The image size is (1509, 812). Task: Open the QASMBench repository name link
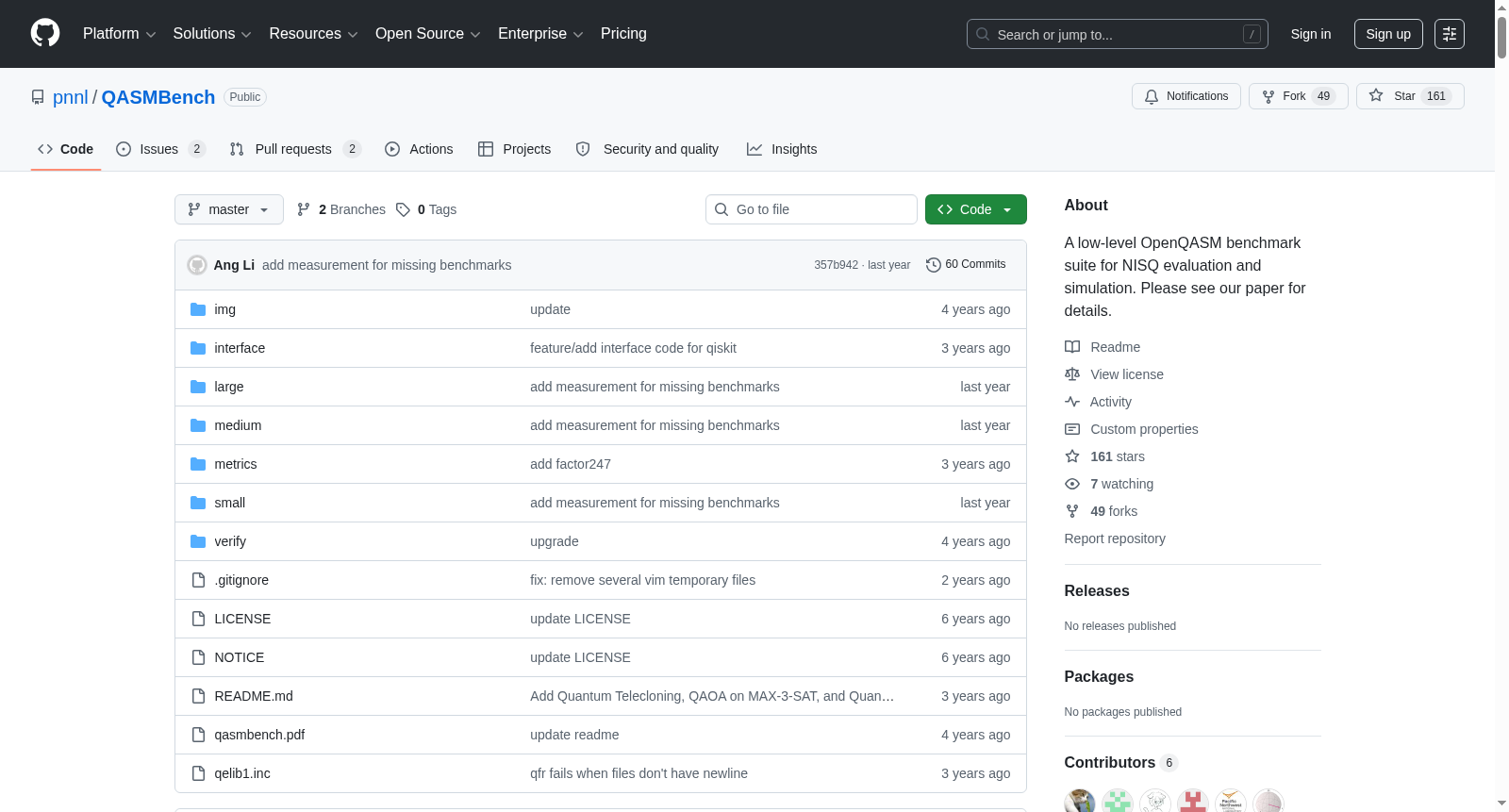click(x=158, y=97)
